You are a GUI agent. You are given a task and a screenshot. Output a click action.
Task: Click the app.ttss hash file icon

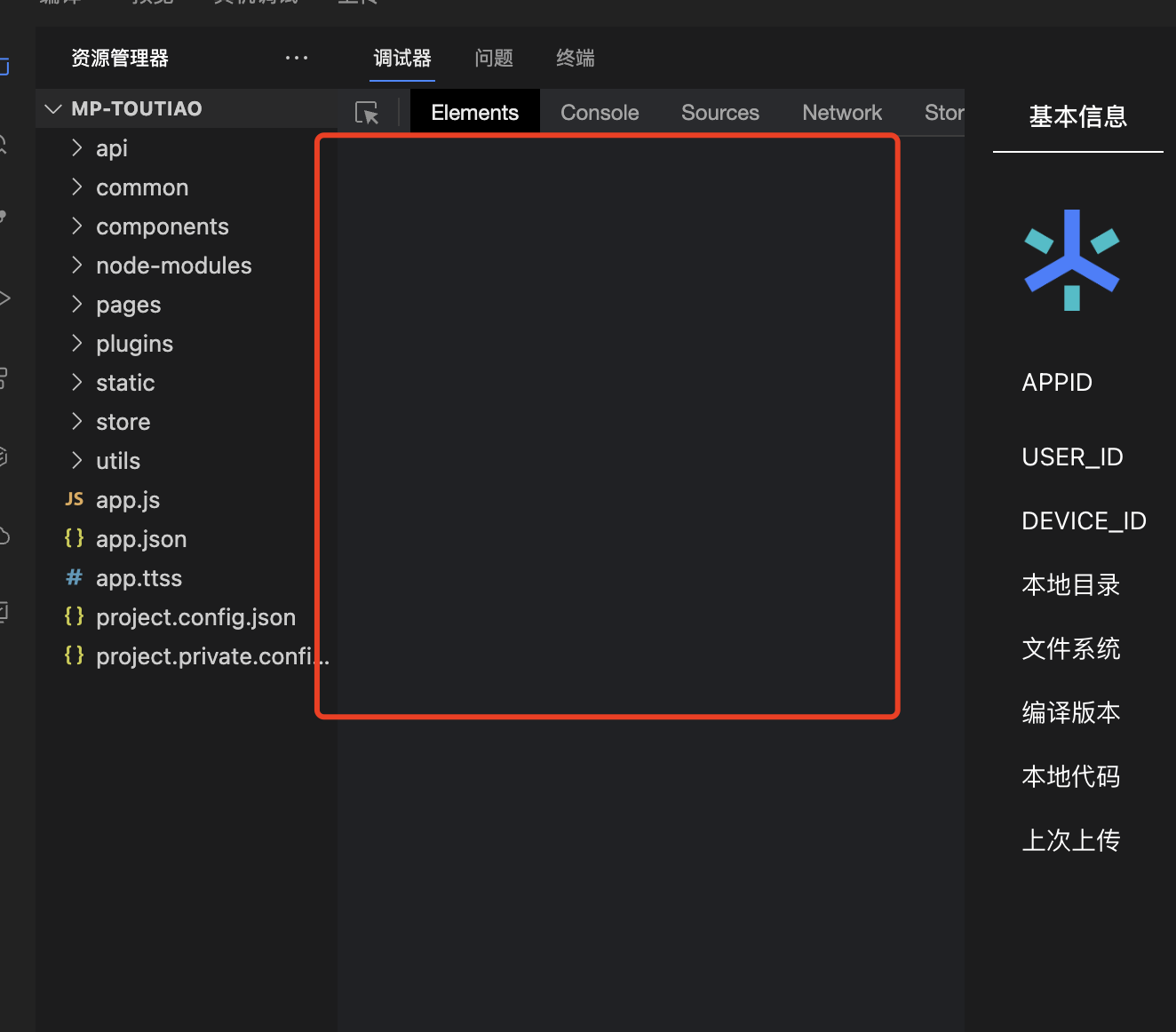pos(75,578)
